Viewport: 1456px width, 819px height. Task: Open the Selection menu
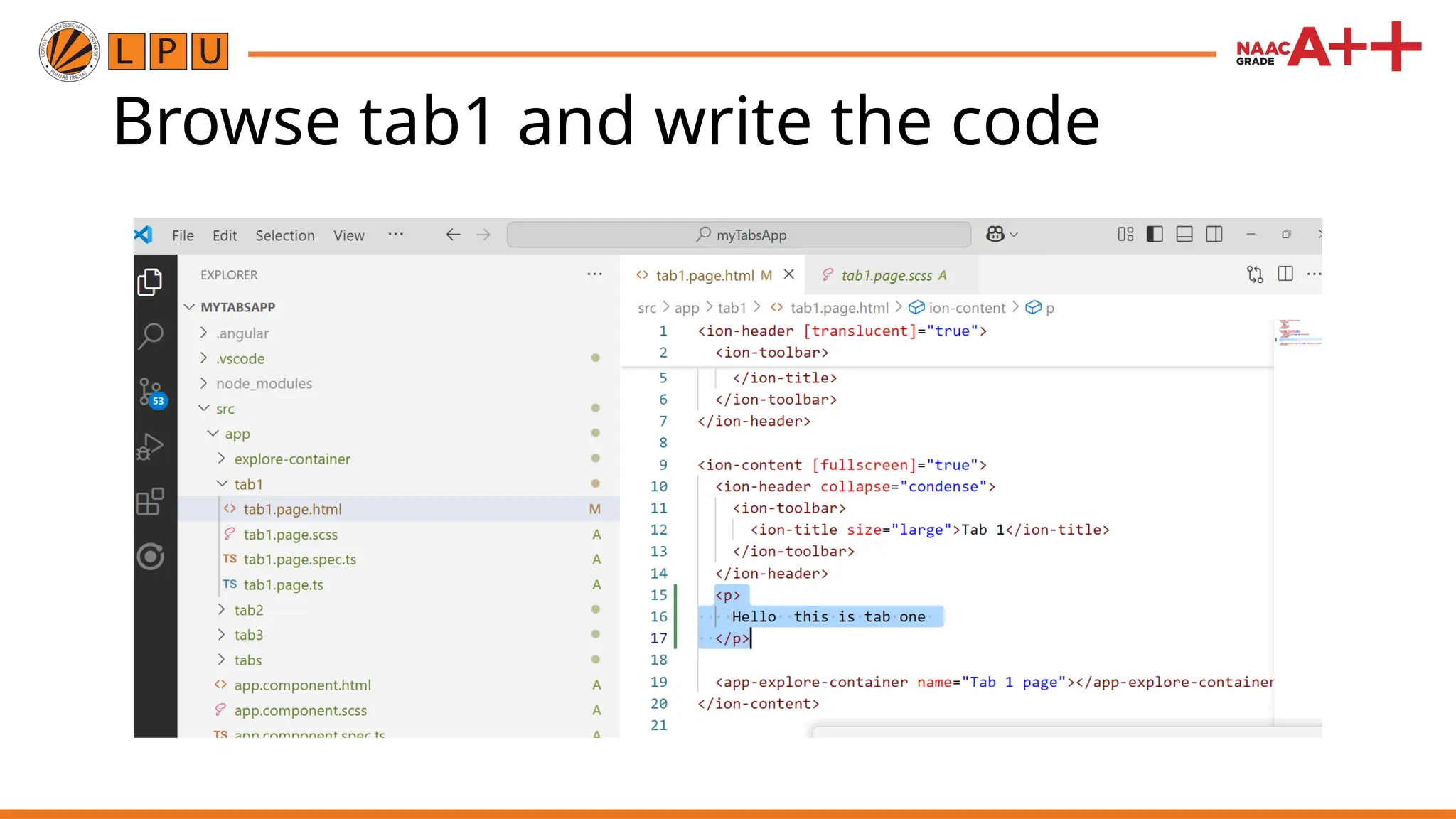284,235
